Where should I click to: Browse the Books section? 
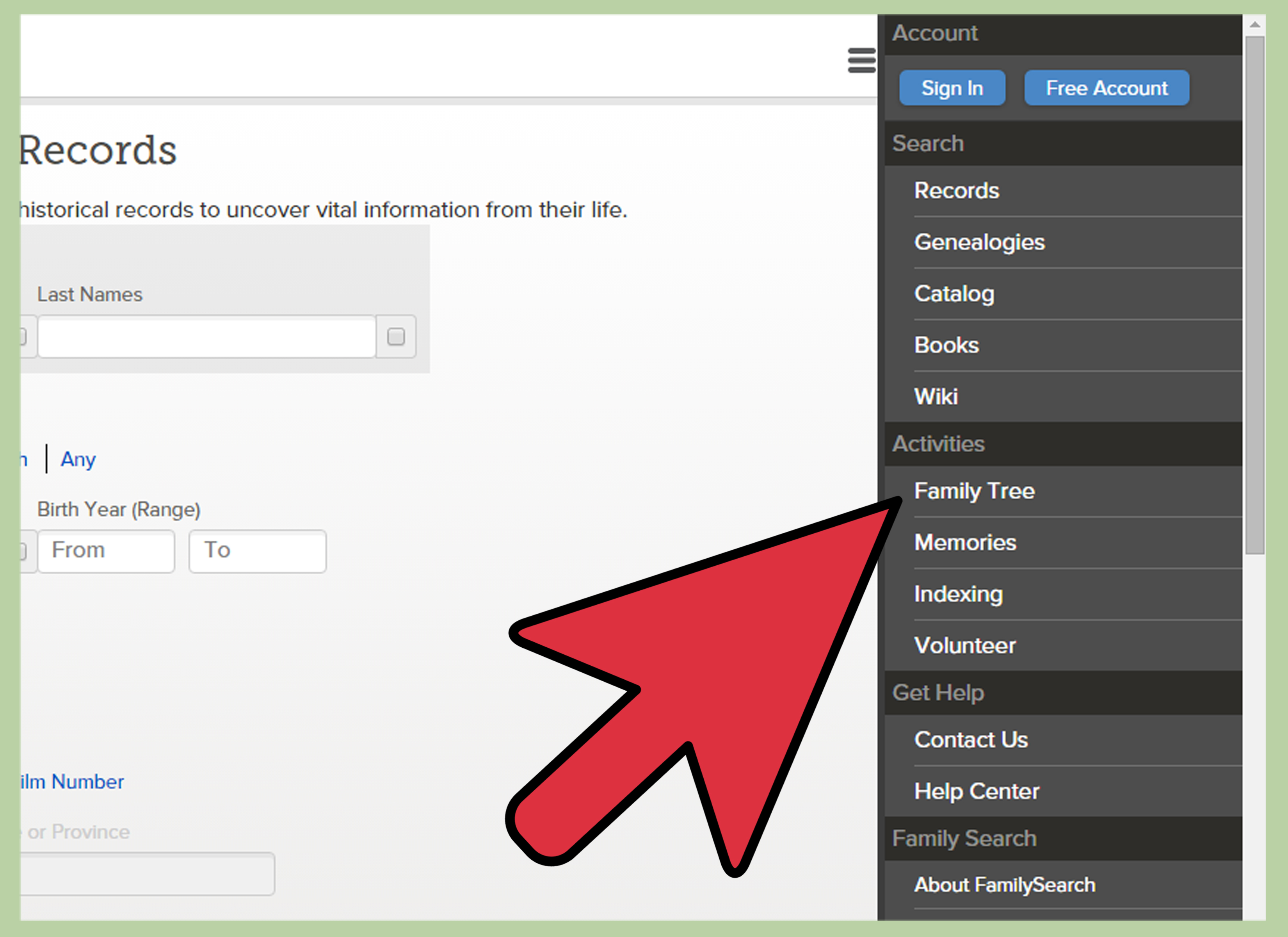946,345
